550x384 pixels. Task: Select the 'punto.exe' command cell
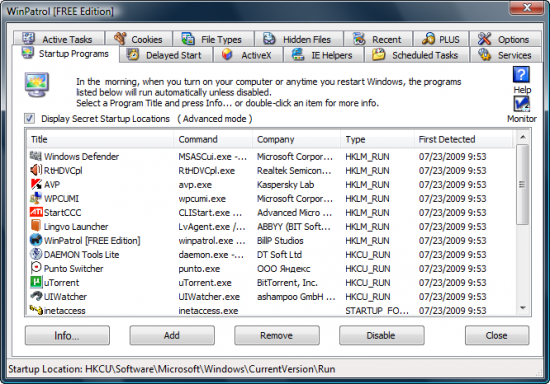pos(199,269)
